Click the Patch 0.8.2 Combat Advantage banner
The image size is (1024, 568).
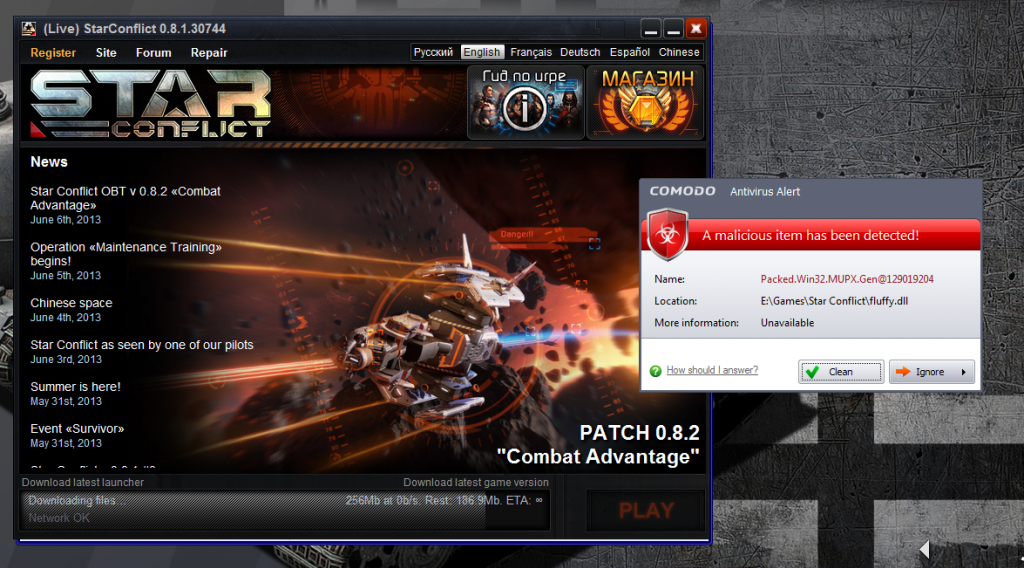point(598,445)
